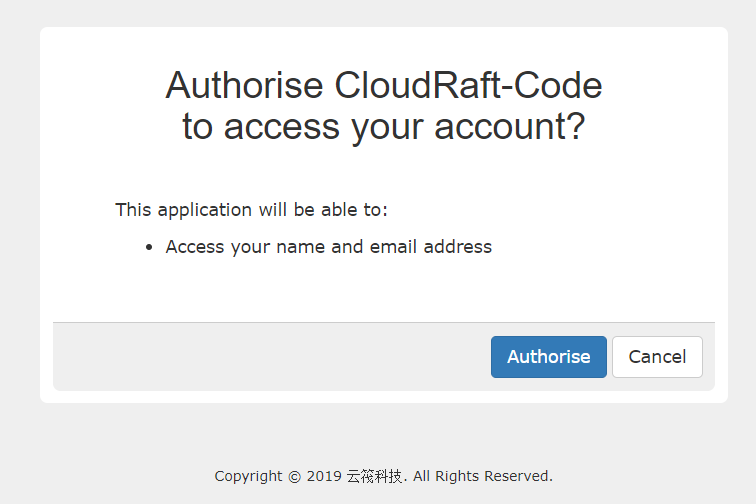
Task: Click the 'Access your name and email address' item
Action: tap(328, 246)
